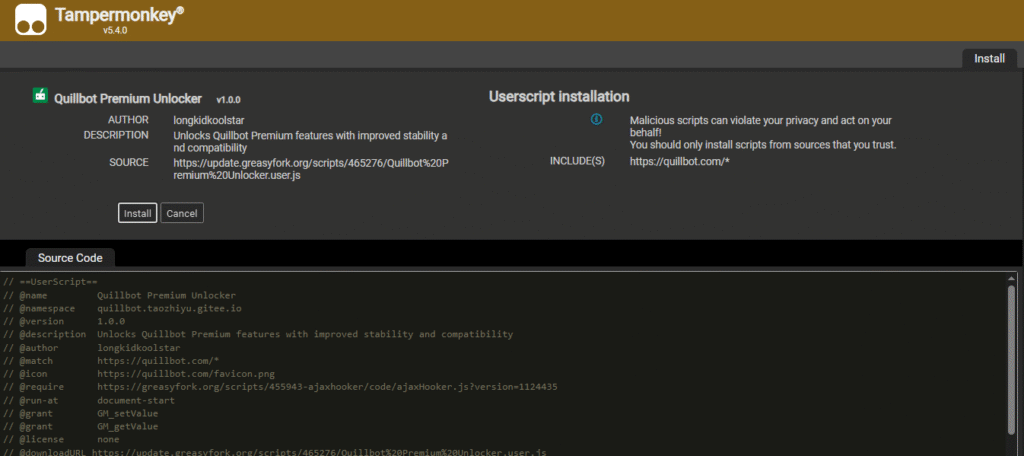Cancel the userscript installation

(x=182, y=213)
